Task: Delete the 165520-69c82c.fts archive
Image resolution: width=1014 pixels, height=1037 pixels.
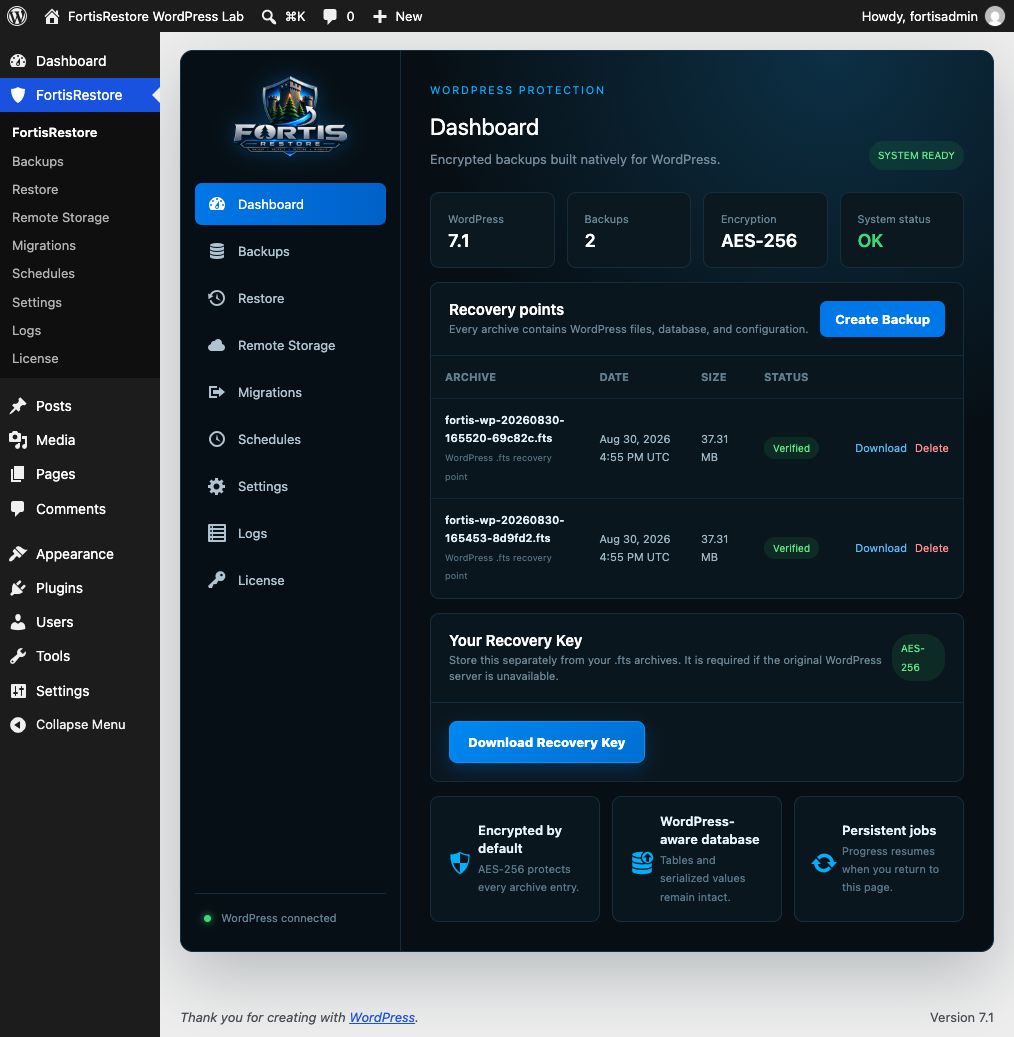Action: (931, 448)
